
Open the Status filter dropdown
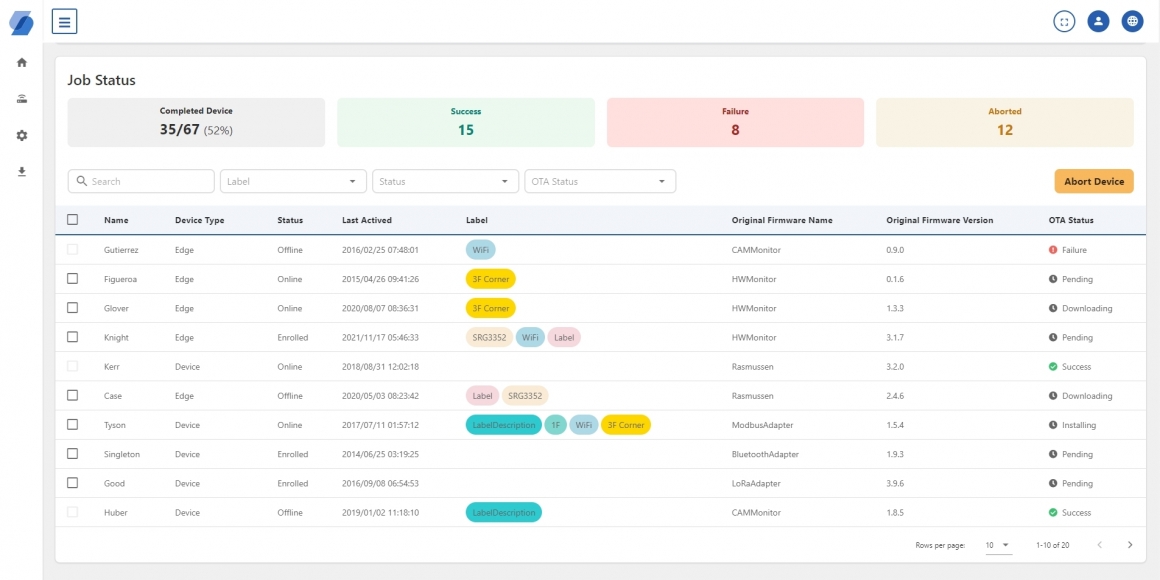pos(445,181)
